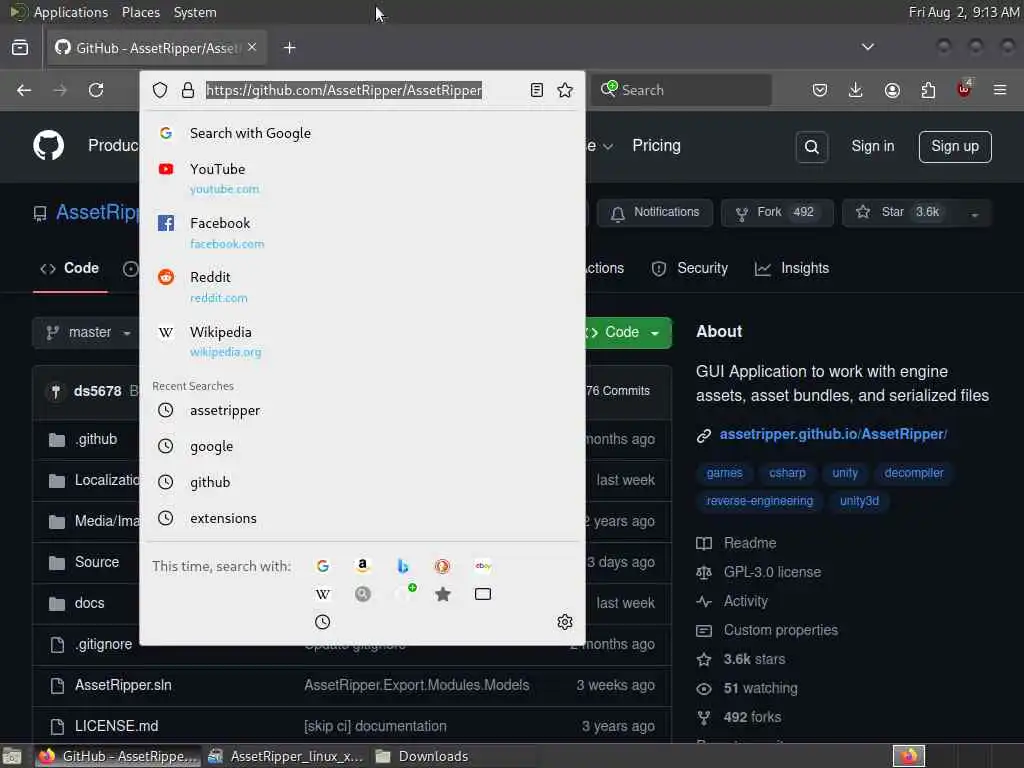1024x768 pixels.
Task: Open the Source folder
Action: (97, 562)
